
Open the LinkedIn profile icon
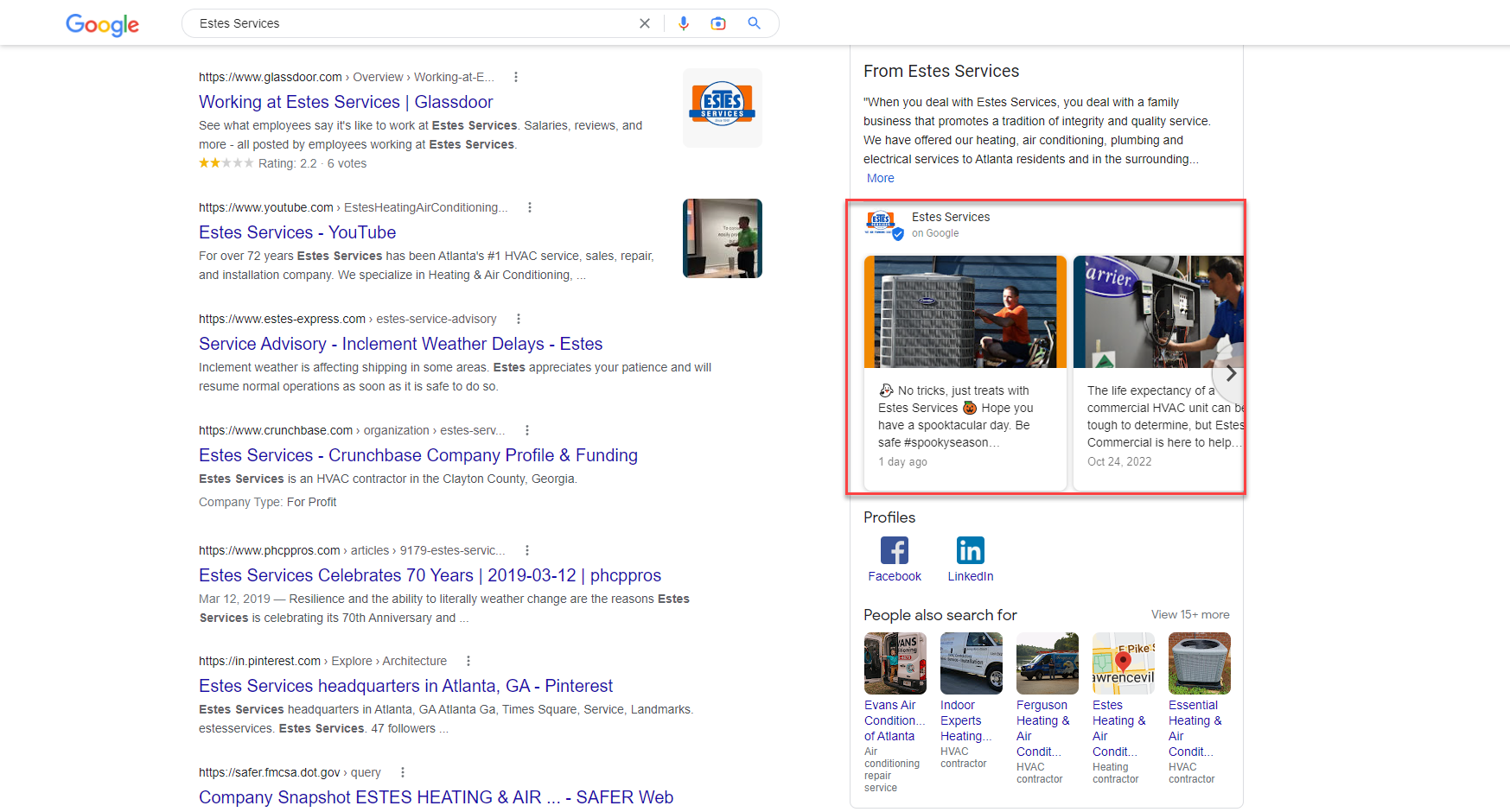[x=971, y=550]
